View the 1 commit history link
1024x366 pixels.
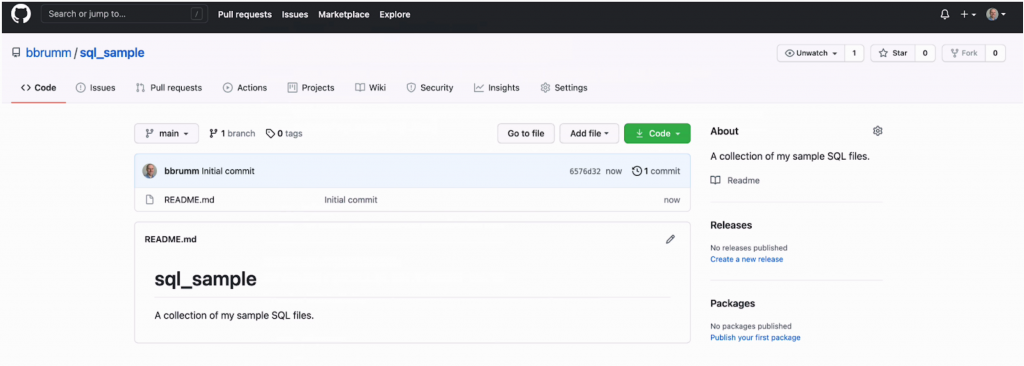(656, 171)
